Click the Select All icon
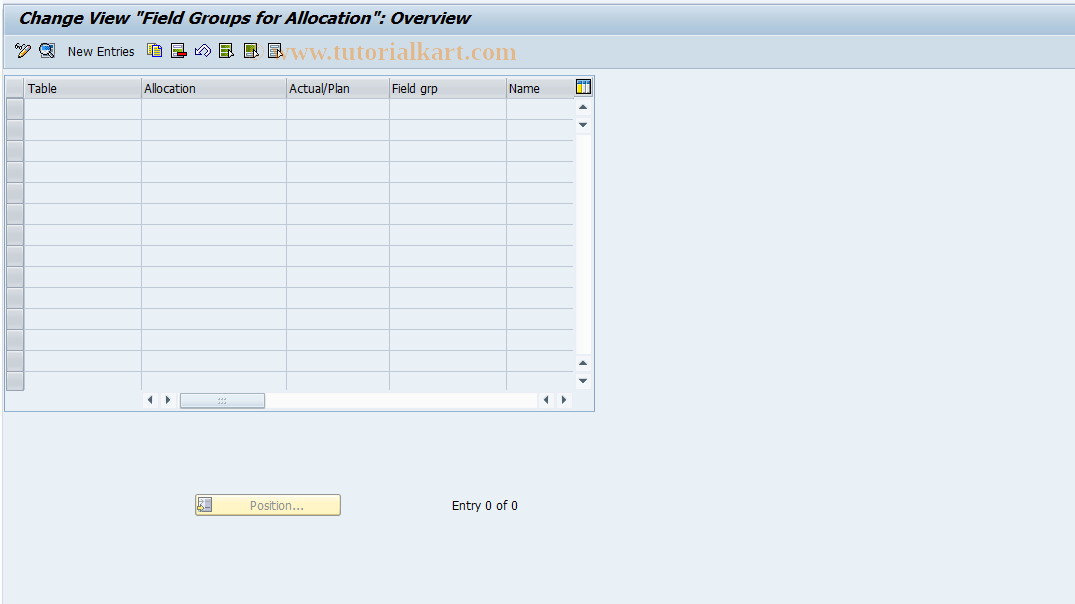The width and height of the screenshot is (1075, 604). point(226,51)
